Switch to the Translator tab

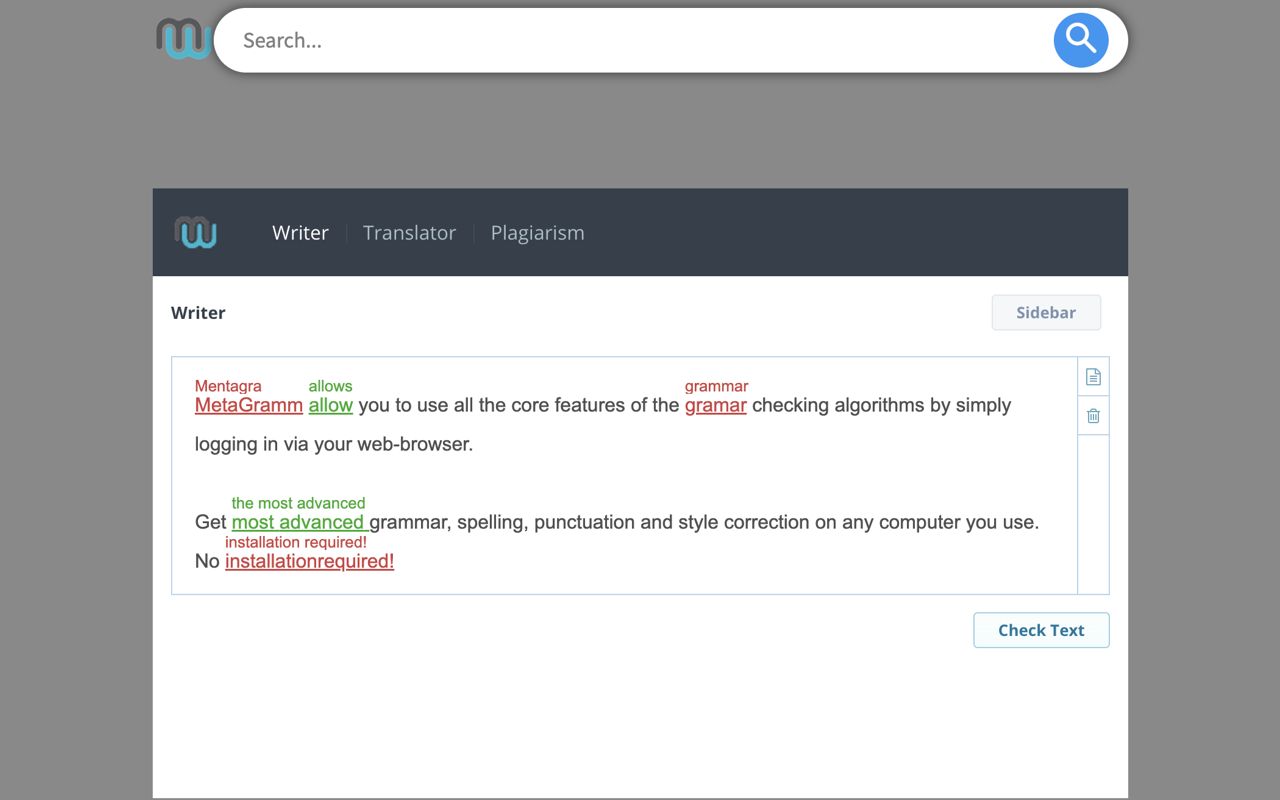(x=409, y=232)
